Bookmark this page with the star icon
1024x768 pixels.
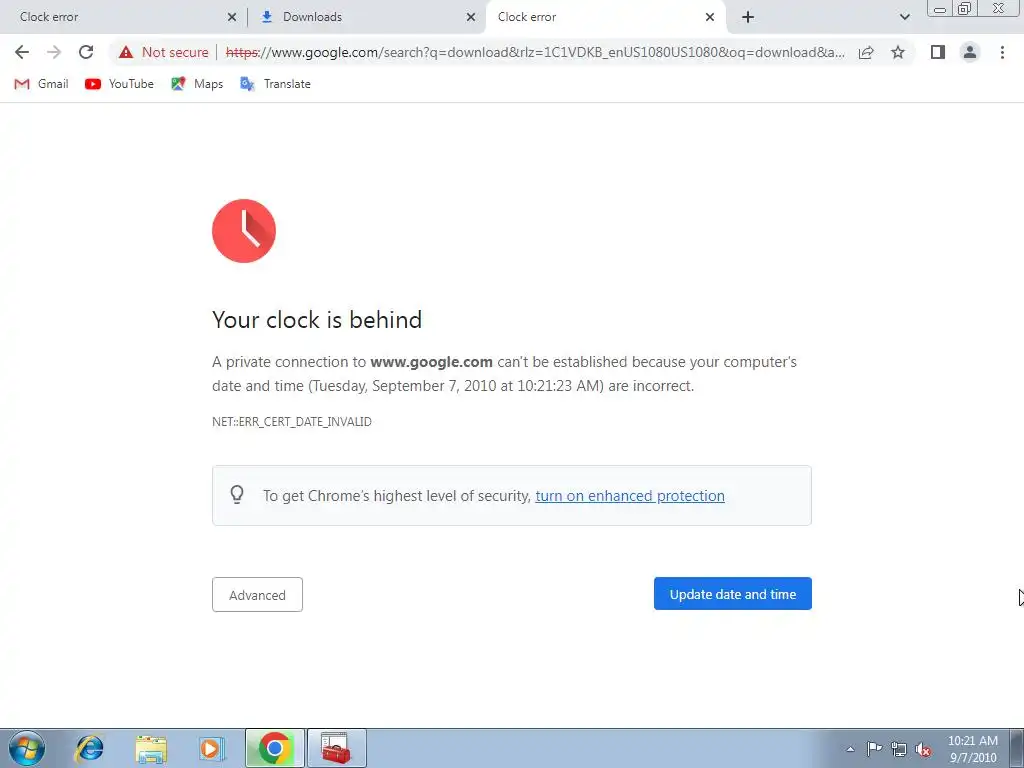pos(898,52)
